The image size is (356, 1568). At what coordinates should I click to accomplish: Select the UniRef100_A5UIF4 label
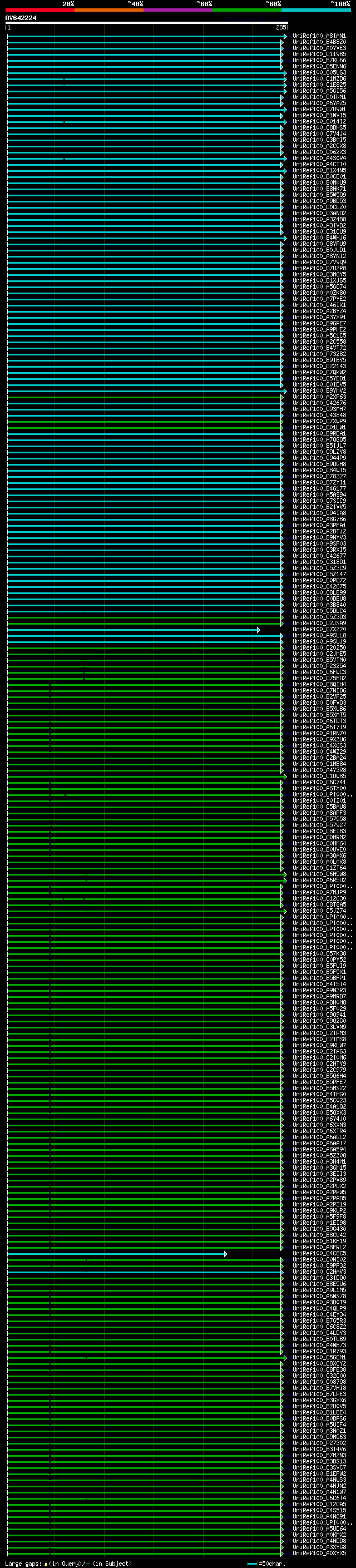point(319,1425)
